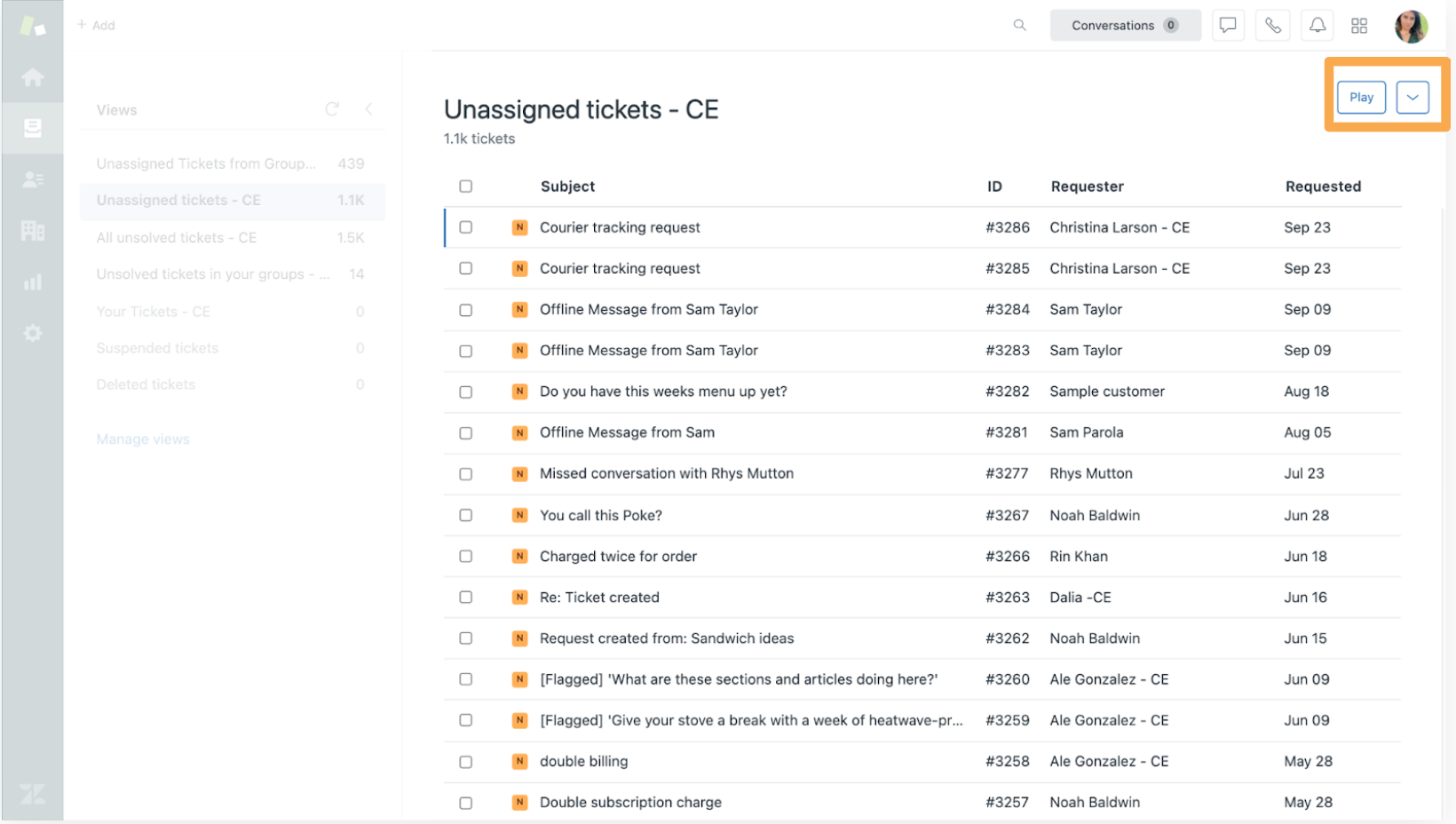
Task: Refresh the Views list
Action: (332, 108)
